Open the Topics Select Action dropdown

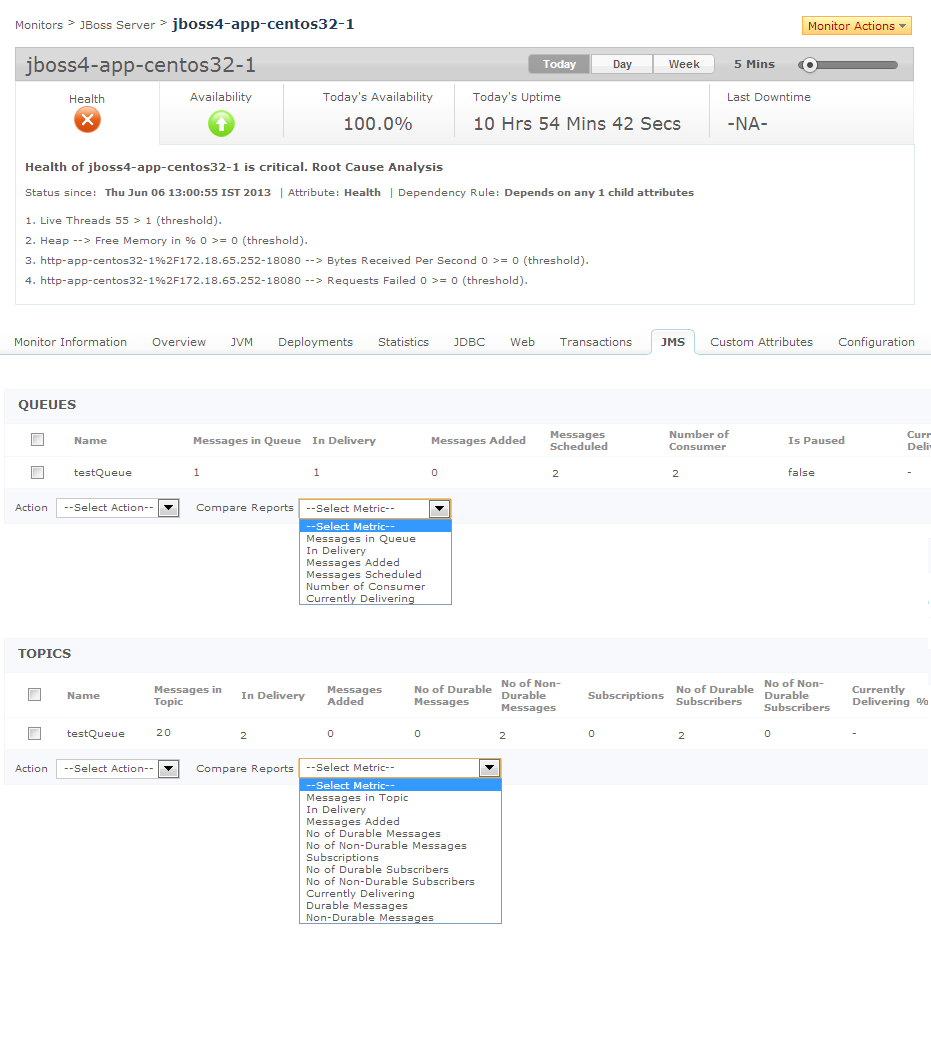(x=117, y=769)
